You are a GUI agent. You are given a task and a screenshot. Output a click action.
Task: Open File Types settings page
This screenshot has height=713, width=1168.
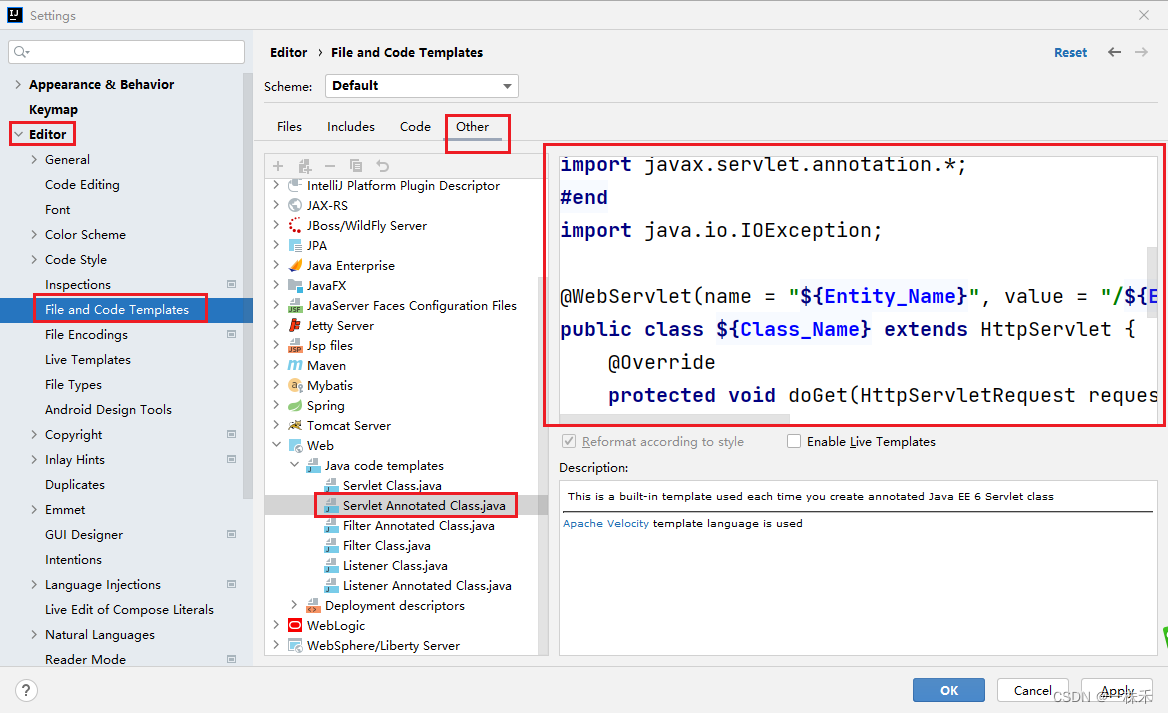click(73, 384)
